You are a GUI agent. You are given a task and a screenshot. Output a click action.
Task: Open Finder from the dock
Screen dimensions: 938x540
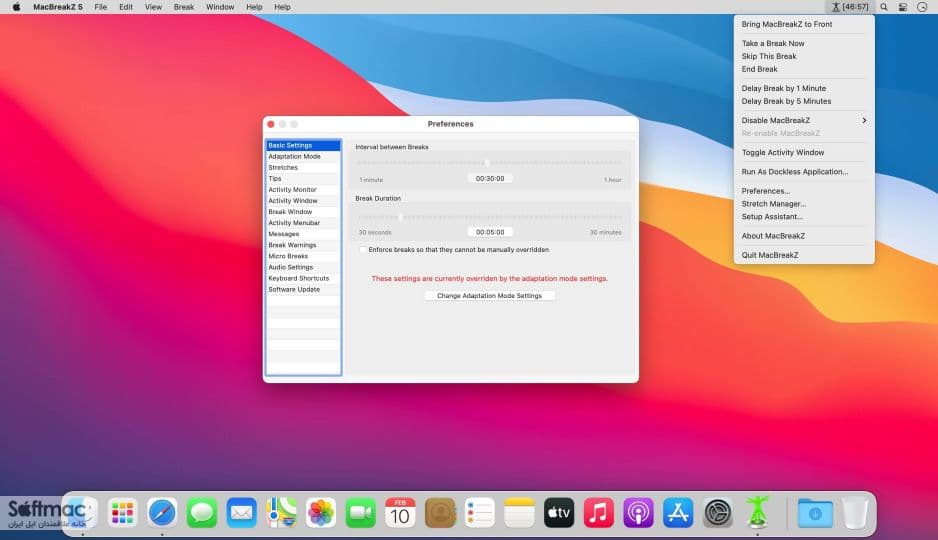click(83, 513)
